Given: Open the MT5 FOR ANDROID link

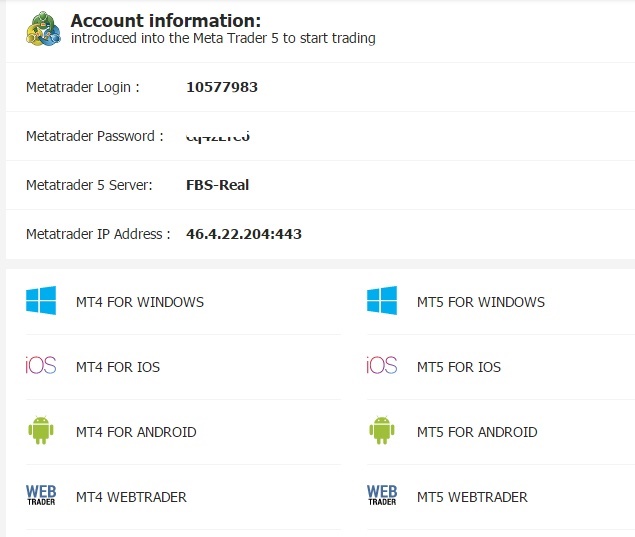Looking at the screenshot, I should (477, 432).
